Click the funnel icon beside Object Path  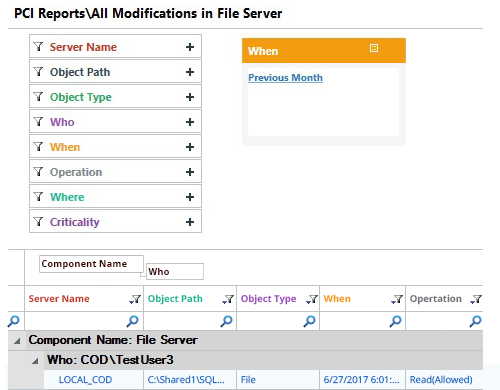click(39, 72)
